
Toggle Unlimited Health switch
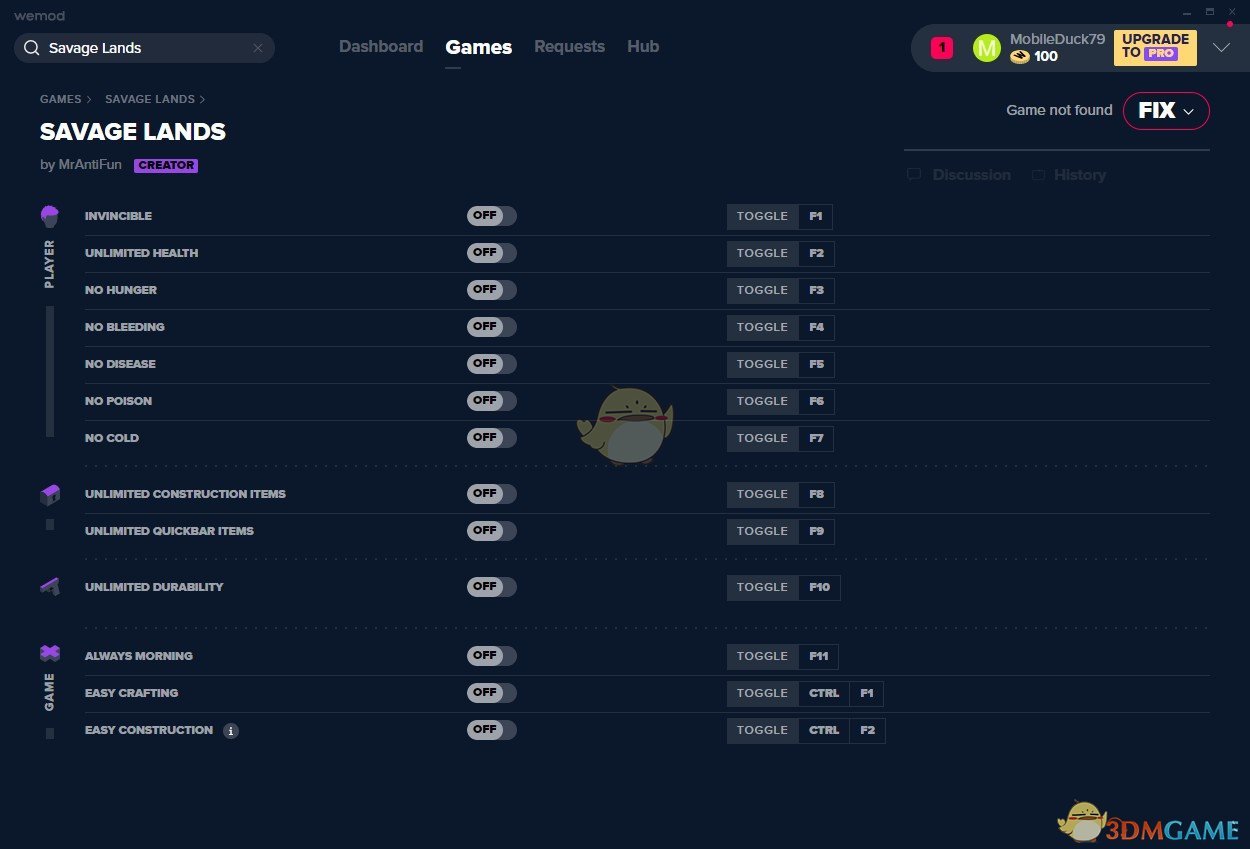coord(491,253)
